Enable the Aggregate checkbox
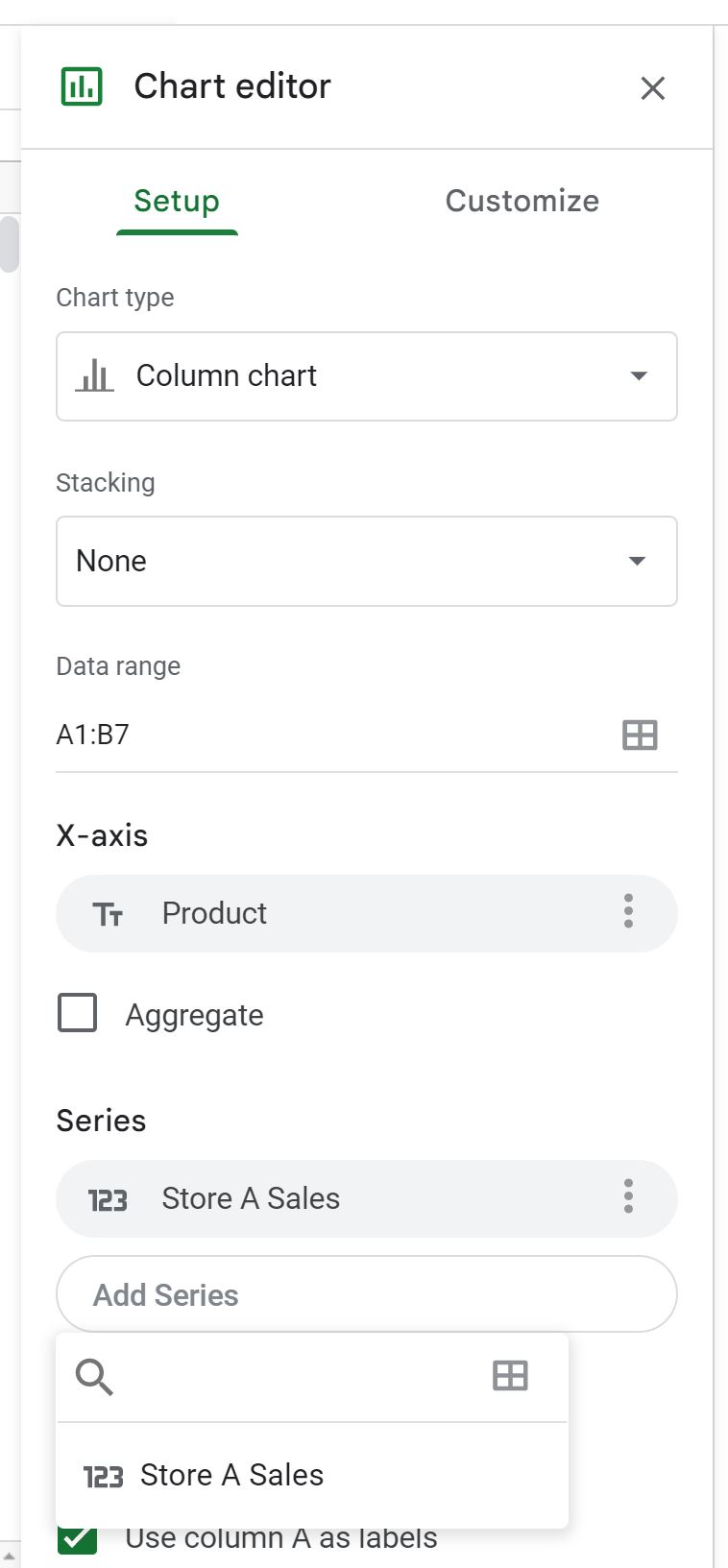This screenshot has width=728, height=1568. click(78, 1013)
